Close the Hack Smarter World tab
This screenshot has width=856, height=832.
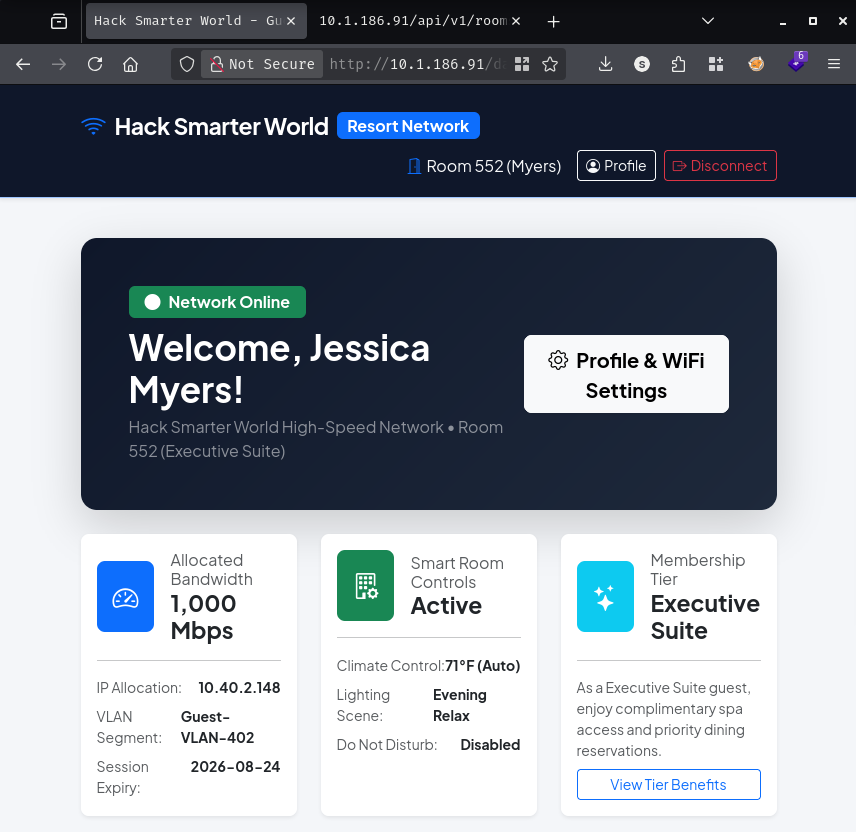click(x=292, y=21)
